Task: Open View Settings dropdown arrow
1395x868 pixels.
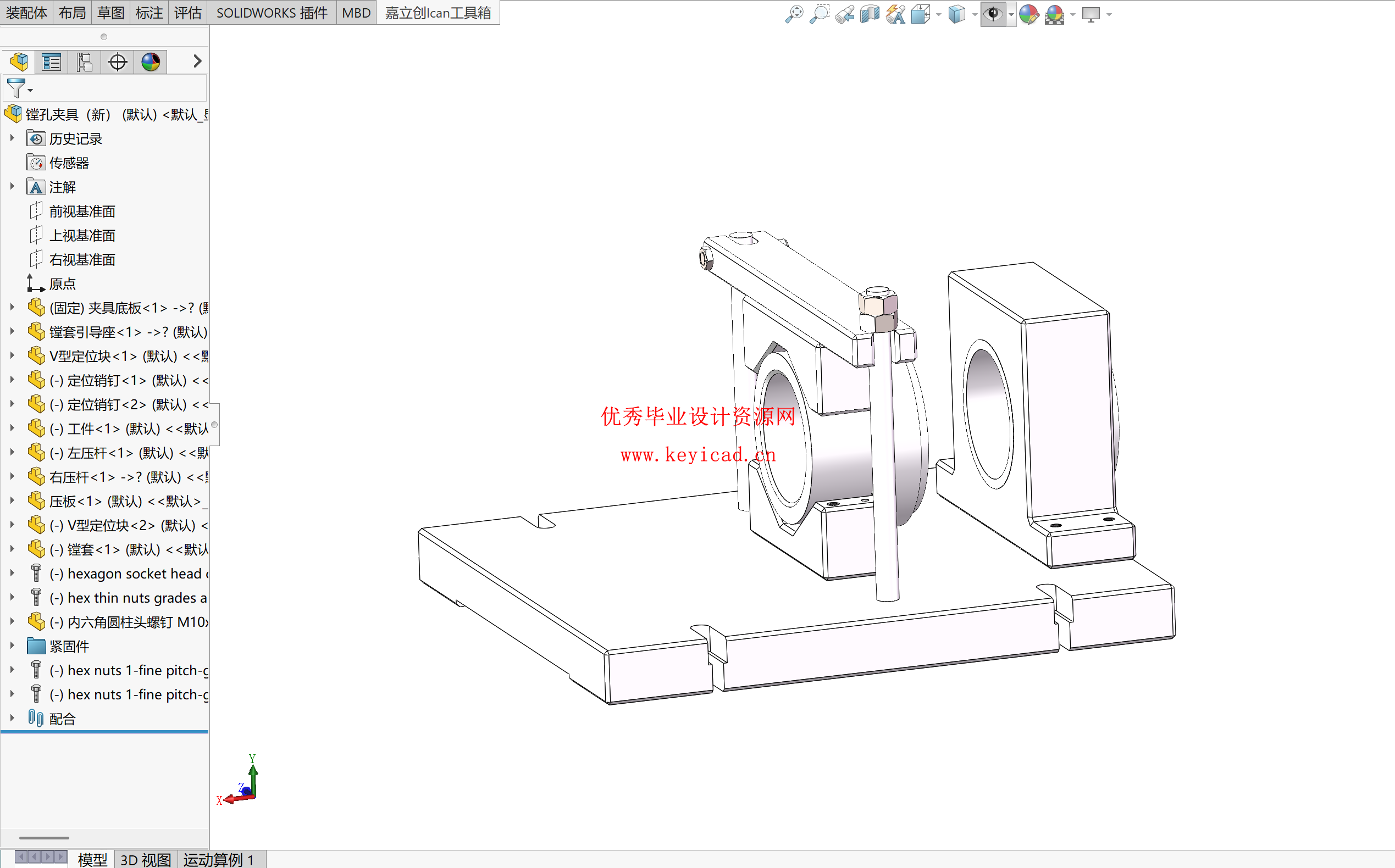Action: [1109, 14]
